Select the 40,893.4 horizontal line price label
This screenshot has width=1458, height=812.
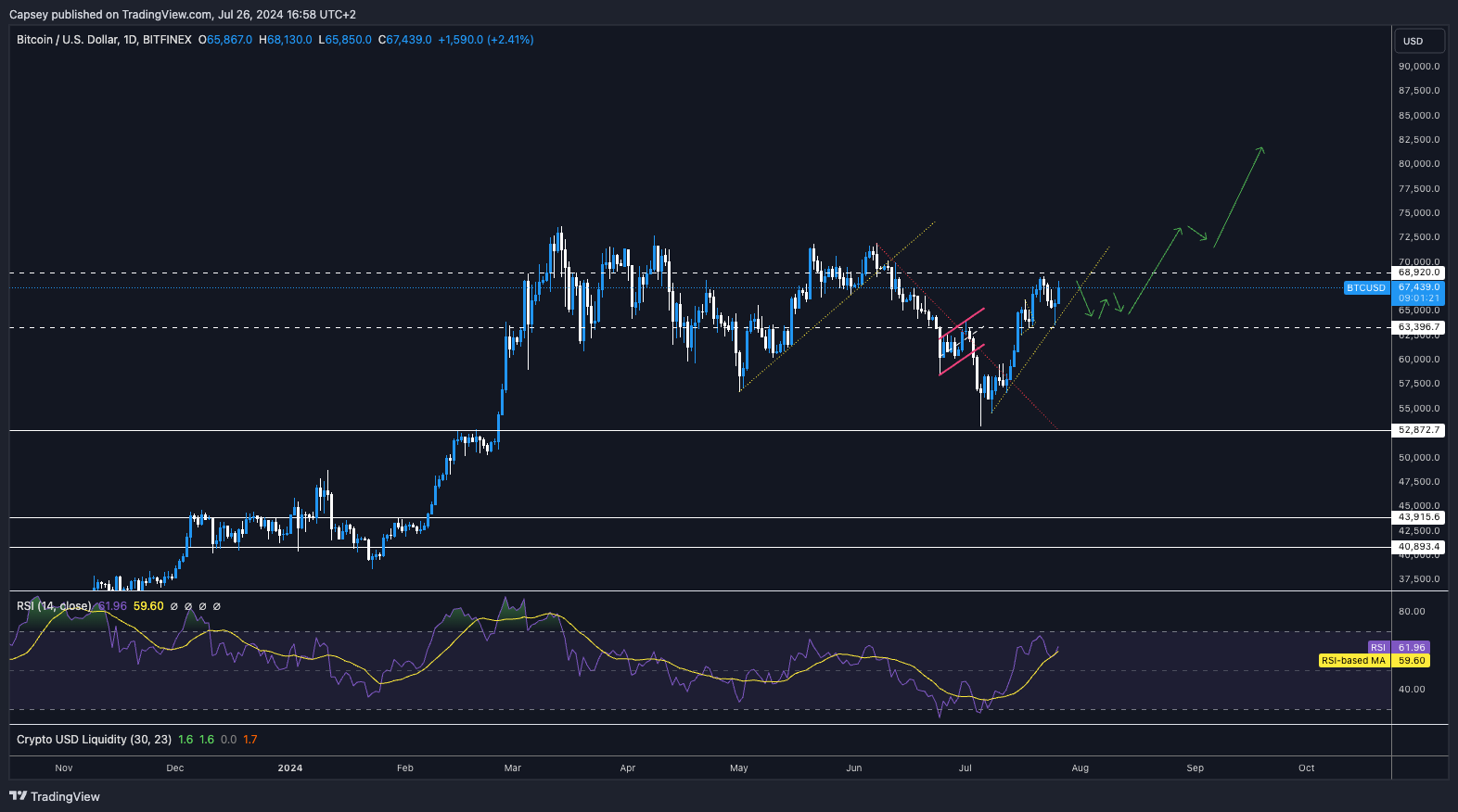pos(1419,547)
